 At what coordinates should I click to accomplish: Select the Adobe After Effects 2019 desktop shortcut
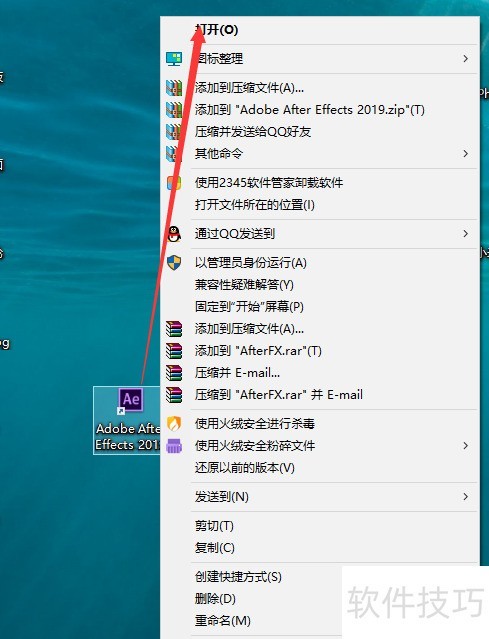pos(127,420)
